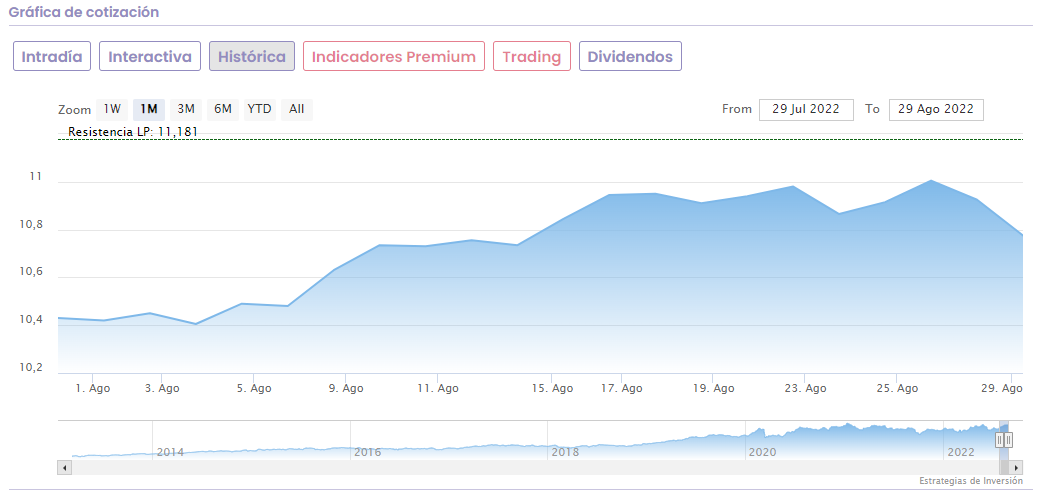Screen dimensions: 1039x499
Task: Open Indicadores Premium
Action: pyautogui.click(x=394, y=56)
